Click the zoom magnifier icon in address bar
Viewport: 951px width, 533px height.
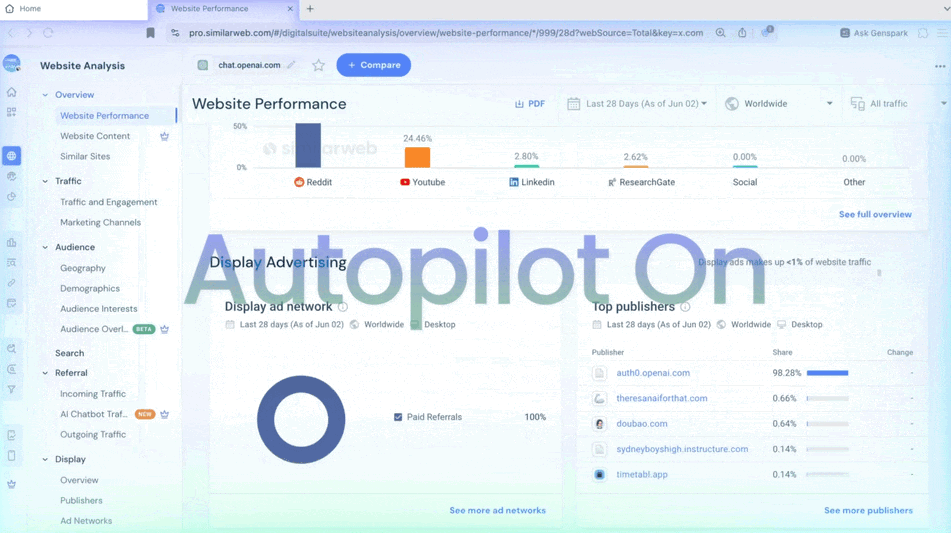[x=721, y=33]
